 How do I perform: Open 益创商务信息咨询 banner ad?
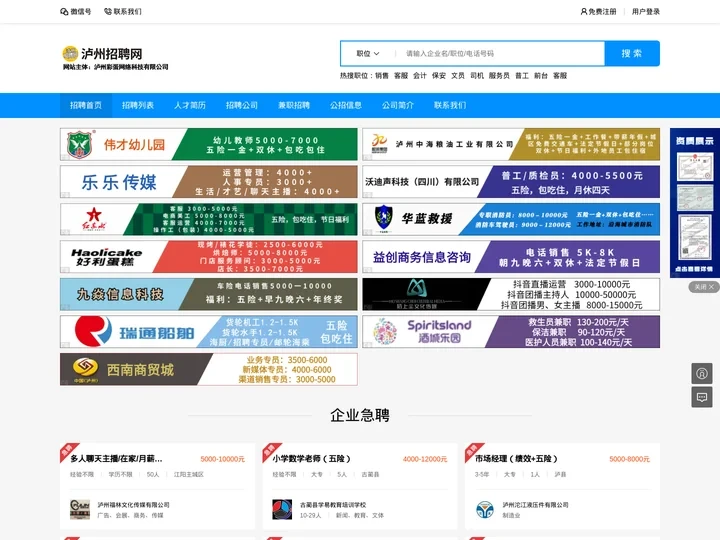coord(511,257)
